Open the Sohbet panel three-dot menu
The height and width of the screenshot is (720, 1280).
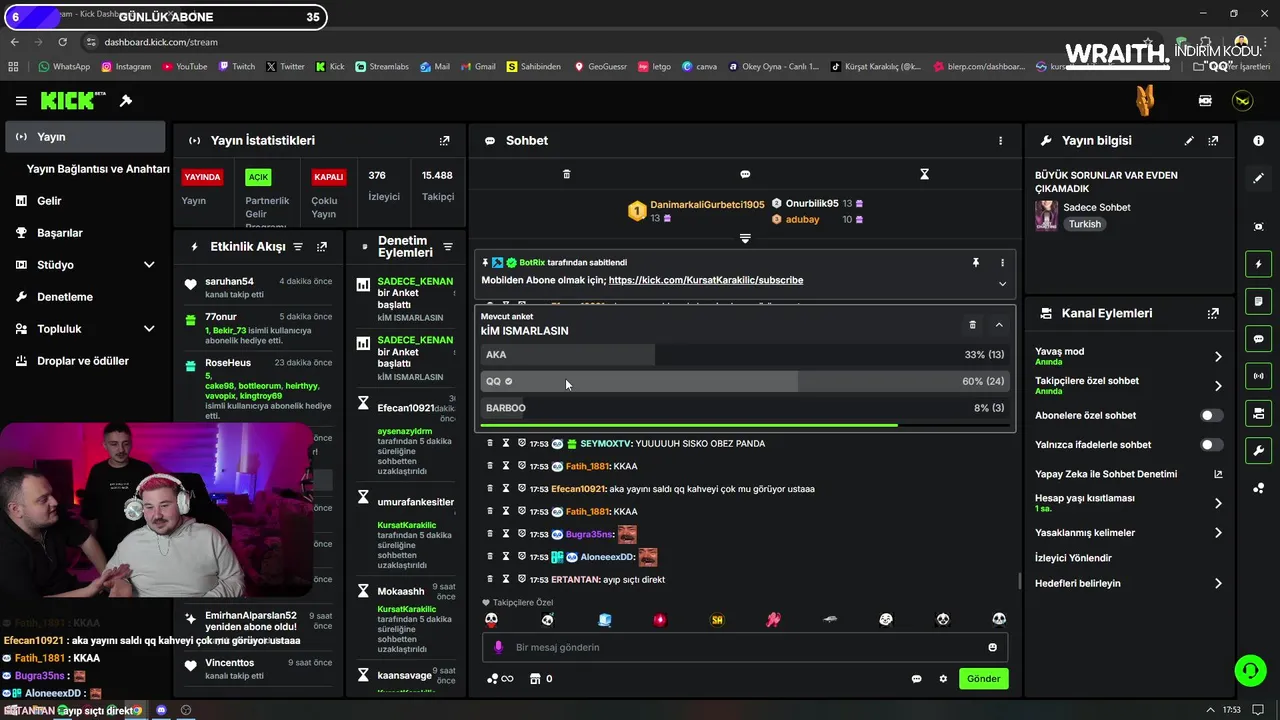tap(1000, 141)
